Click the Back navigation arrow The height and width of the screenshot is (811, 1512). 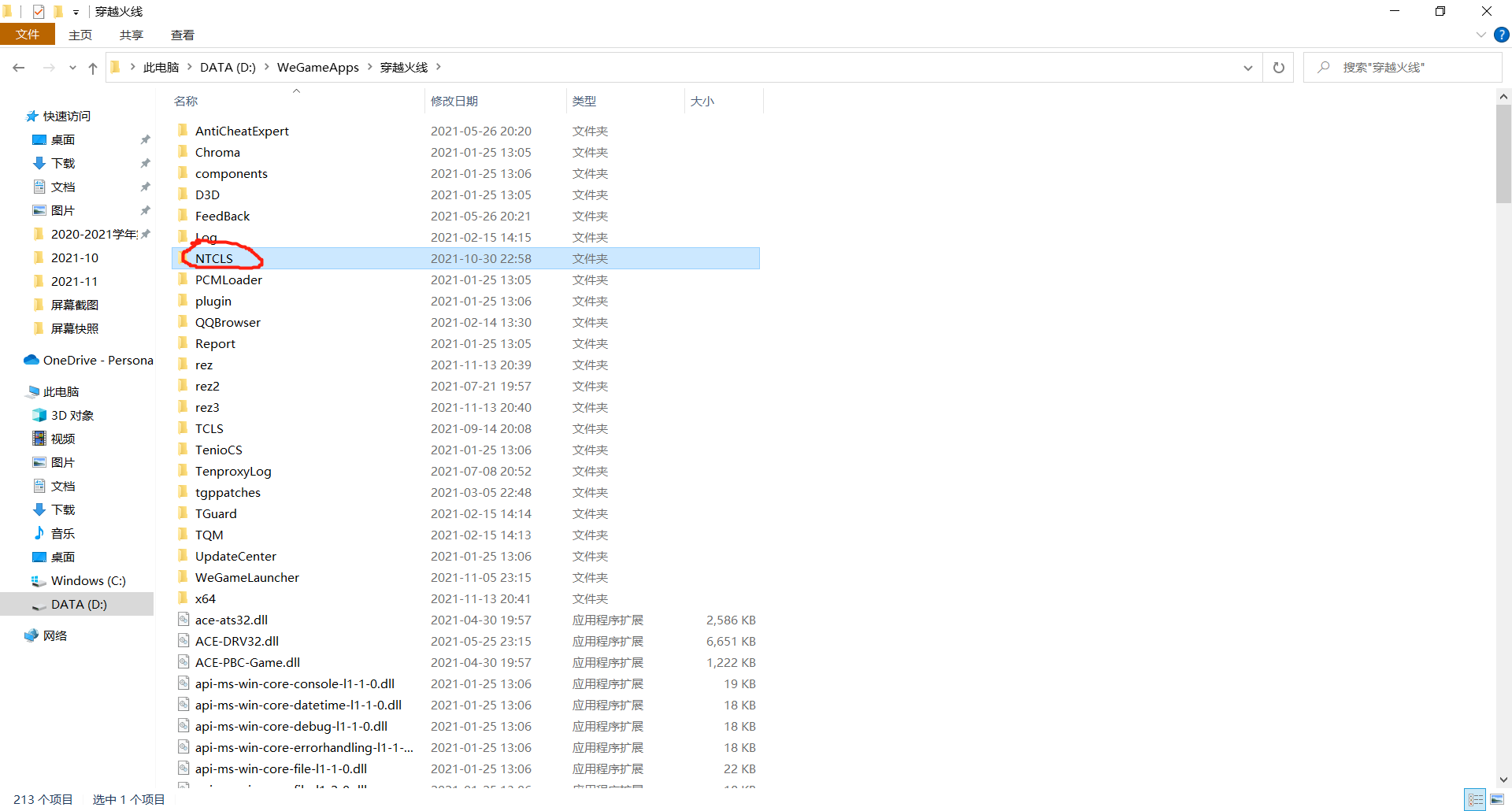(x=19, y=68)
